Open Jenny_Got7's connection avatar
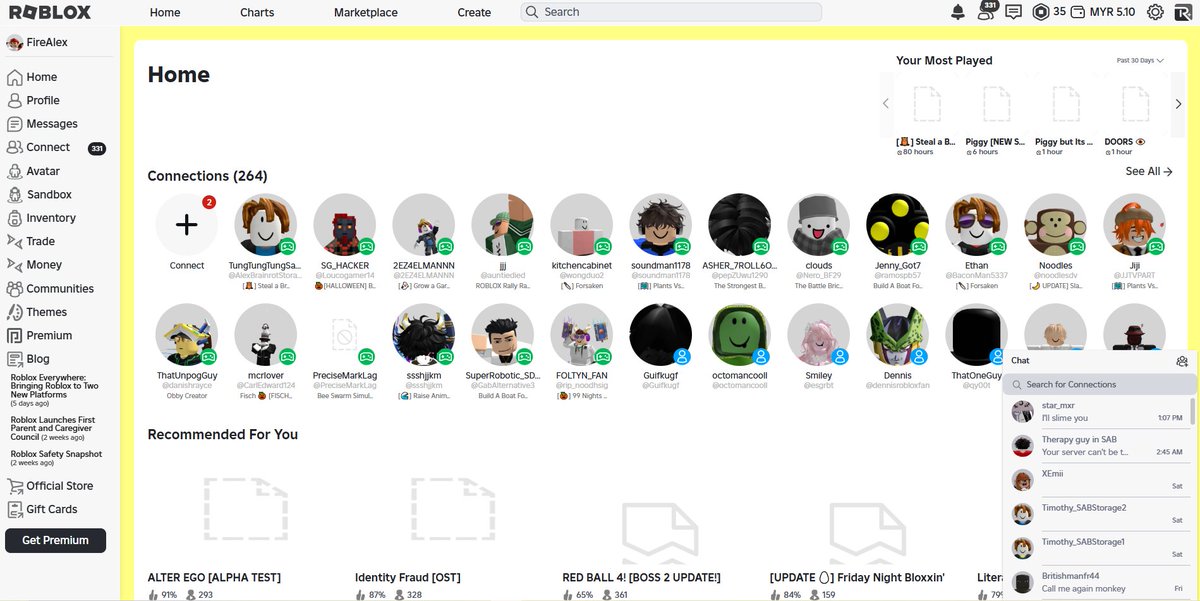This screenshot has height=601, width=1200. click(898, 225)
